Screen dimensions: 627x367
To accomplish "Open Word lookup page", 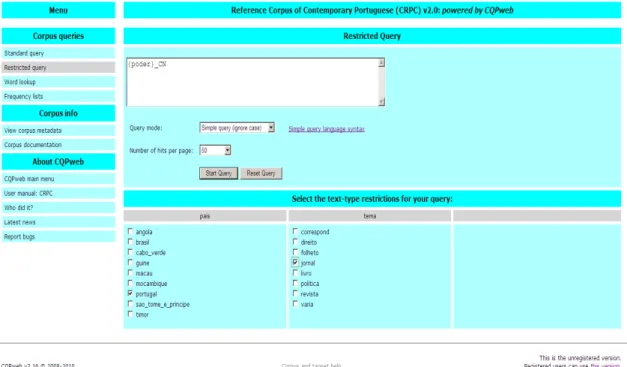I will [x=20, y=82].
